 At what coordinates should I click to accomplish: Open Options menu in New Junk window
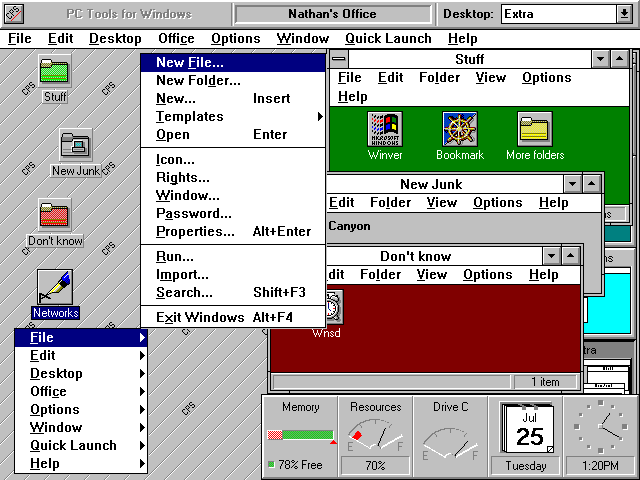tap(498, 202)
